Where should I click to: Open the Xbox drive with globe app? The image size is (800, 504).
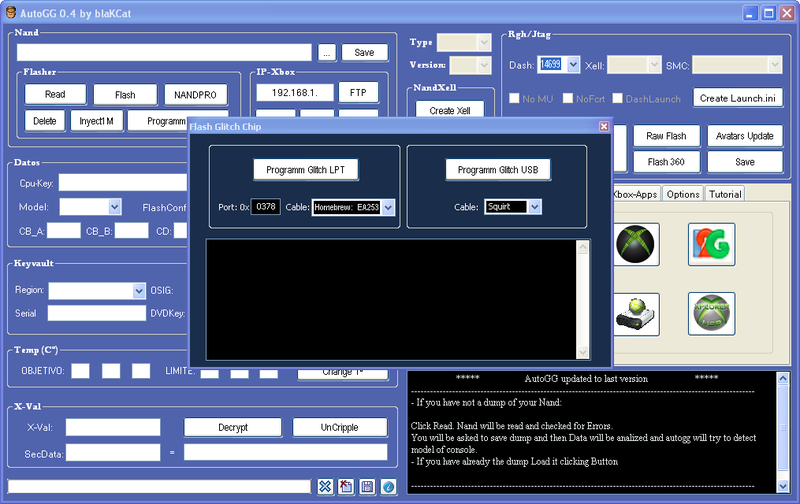coord(635,314)
